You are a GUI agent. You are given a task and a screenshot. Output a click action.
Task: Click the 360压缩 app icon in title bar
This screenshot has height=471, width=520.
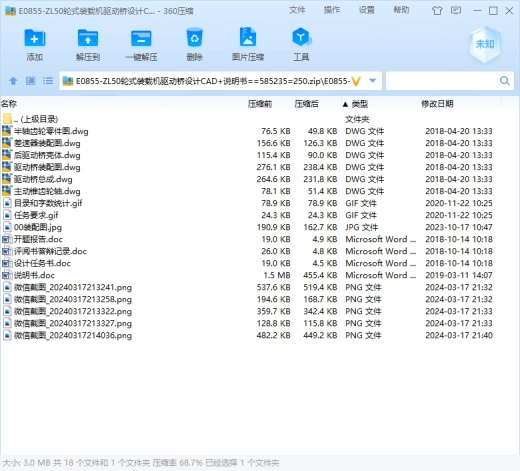10,11
